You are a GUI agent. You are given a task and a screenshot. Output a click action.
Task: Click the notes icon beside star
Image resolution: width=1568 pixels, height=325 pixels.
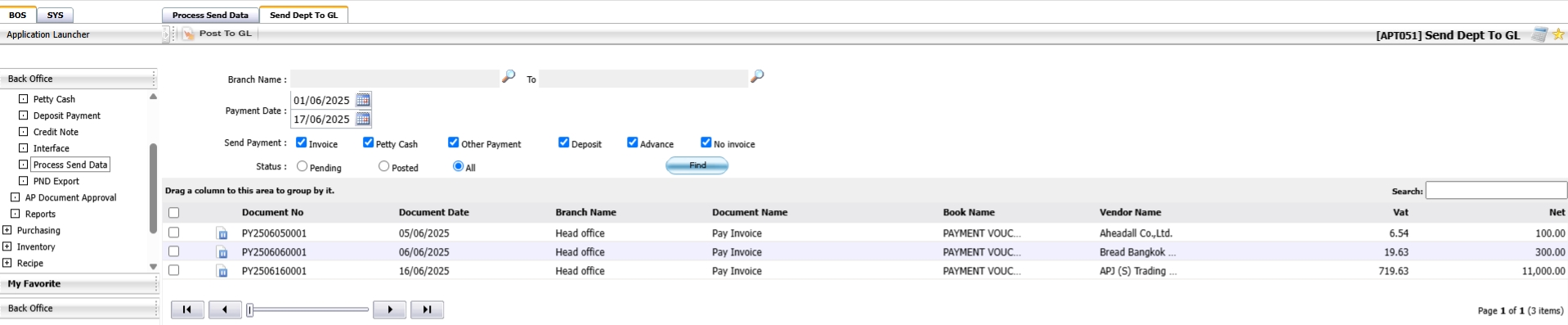(x=1539, y=34)
